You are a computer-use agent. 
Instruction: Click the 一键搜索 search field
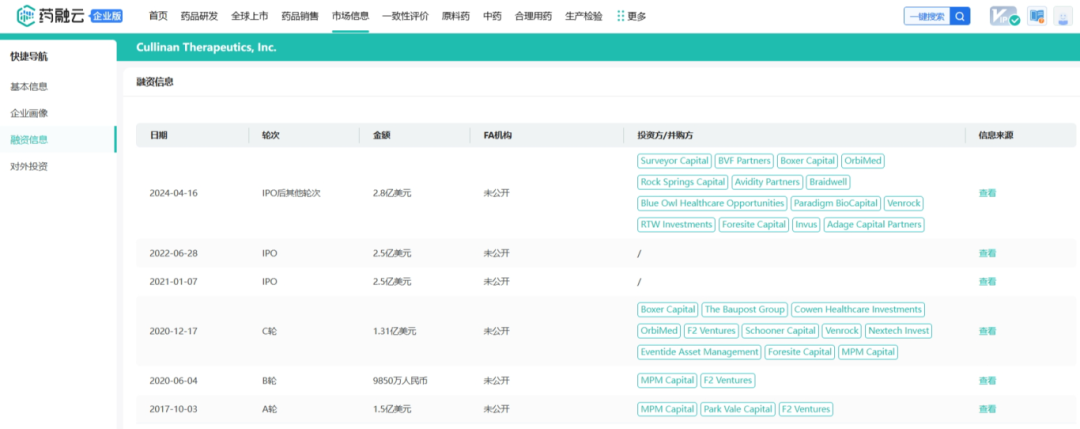(x=927, y=17)
